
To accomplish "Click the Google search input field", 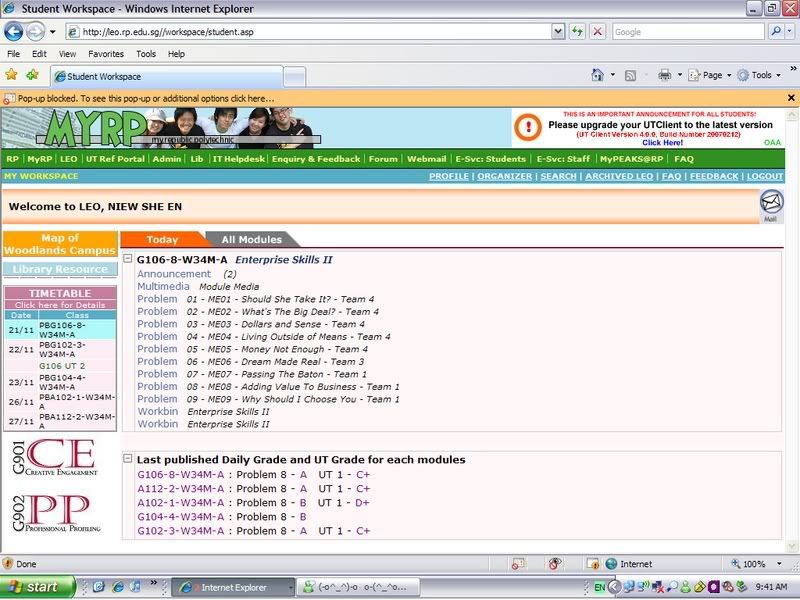I will (688, 32).
